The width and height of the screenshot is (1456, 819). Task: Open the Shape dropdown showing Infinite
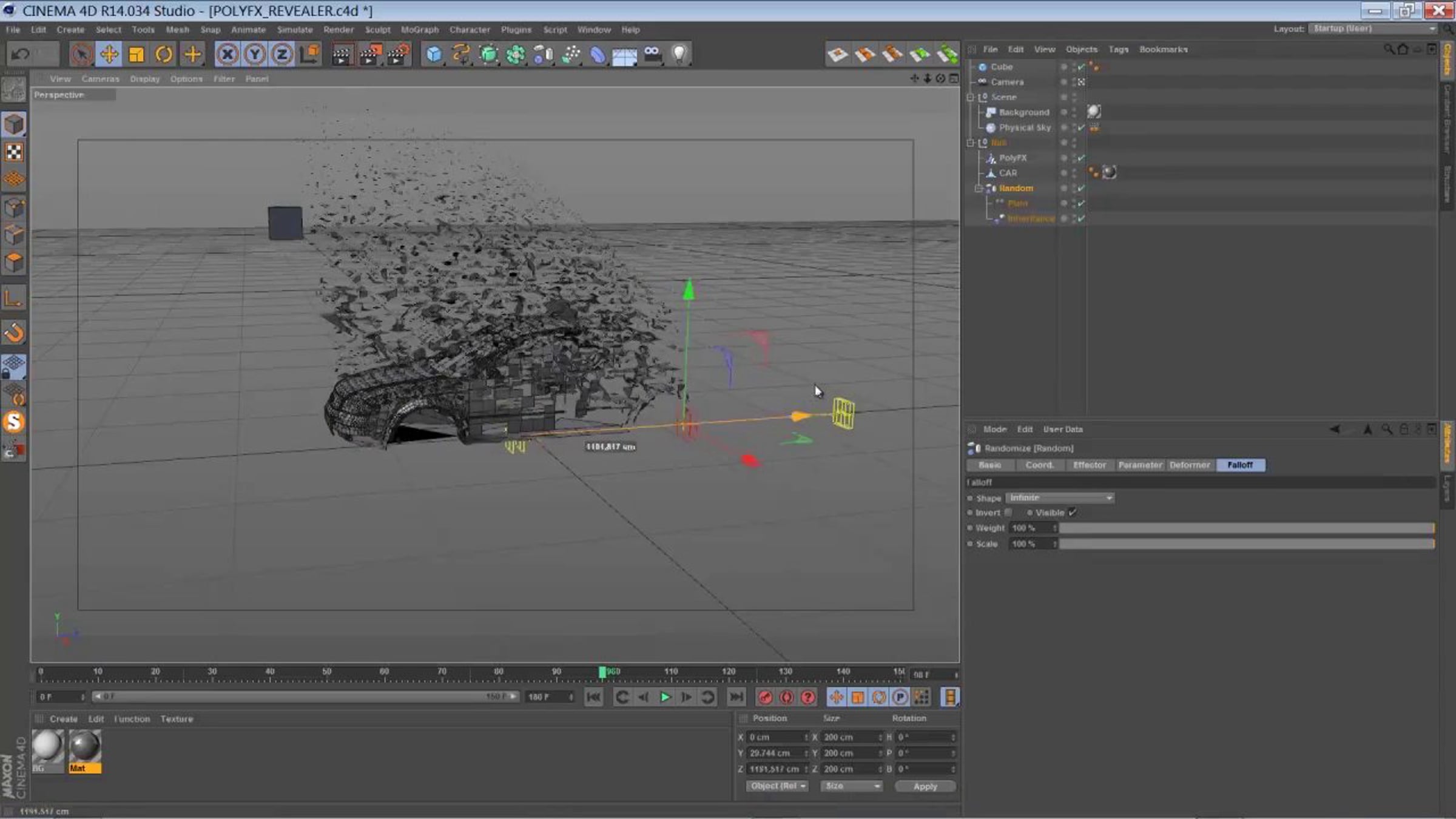pos(1059,497)
